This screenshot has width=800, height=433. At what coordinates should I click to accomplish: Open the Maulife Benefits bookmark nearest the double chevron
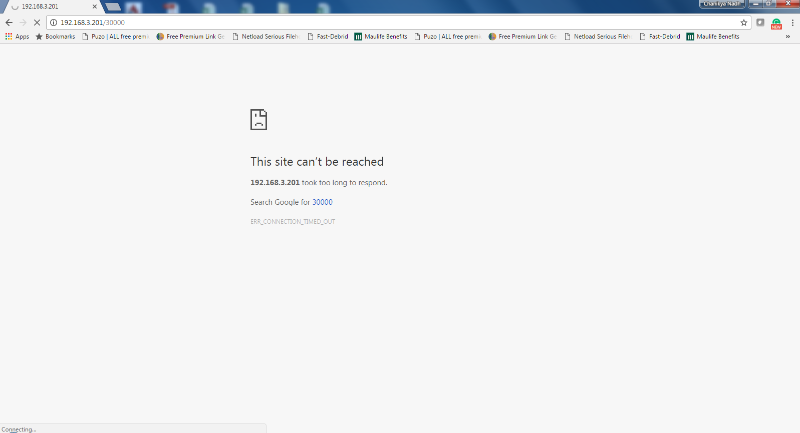pos(713,36)
